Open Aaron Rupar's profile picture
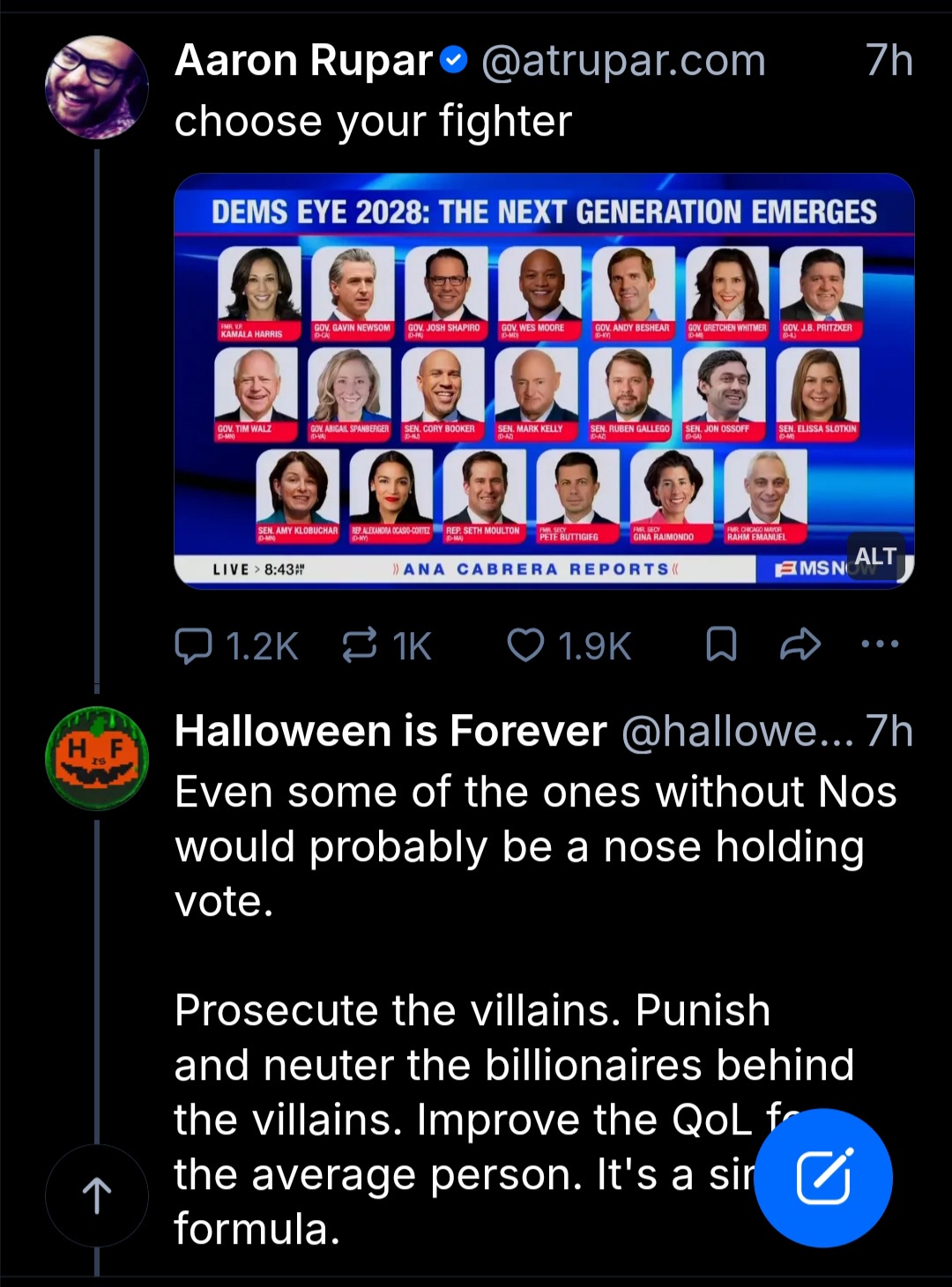The image size is (952, 1287). (x=97, y=87)
